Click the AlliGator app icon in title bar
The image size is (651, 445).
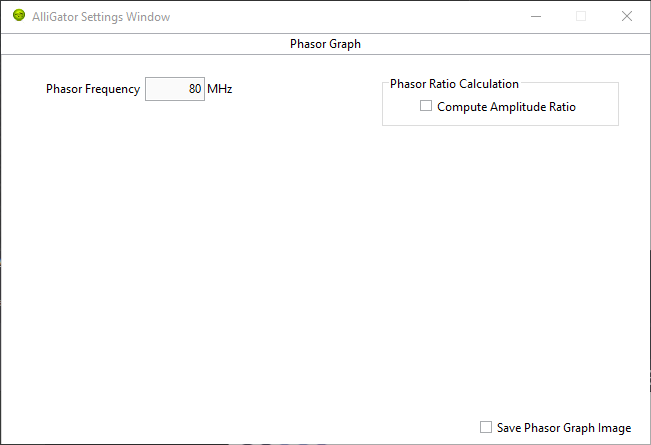coord(19,16)
